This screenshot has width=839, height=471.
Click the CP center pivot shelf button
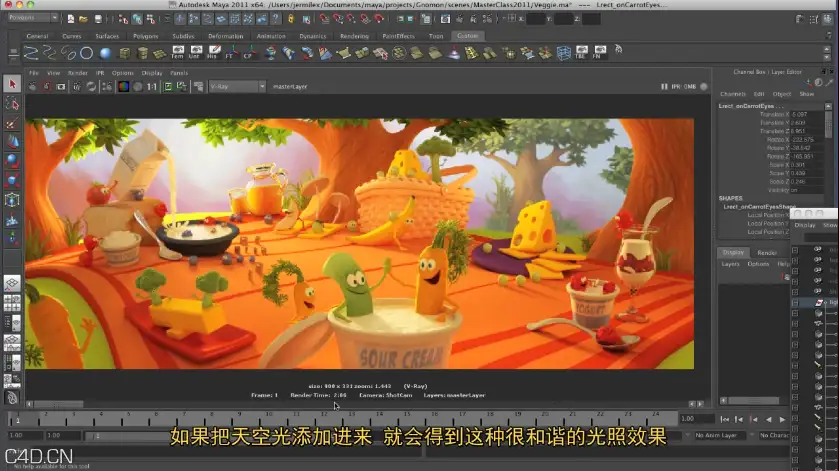point(249,52)
